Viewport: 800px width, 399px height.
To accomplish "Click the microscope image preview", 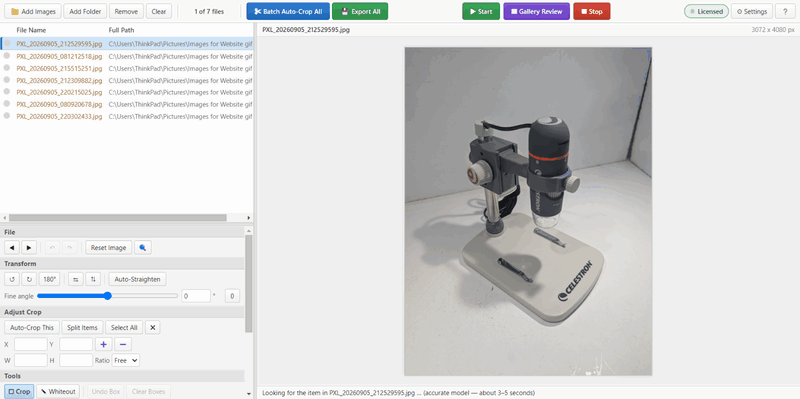I will click(x=528, y=211).
